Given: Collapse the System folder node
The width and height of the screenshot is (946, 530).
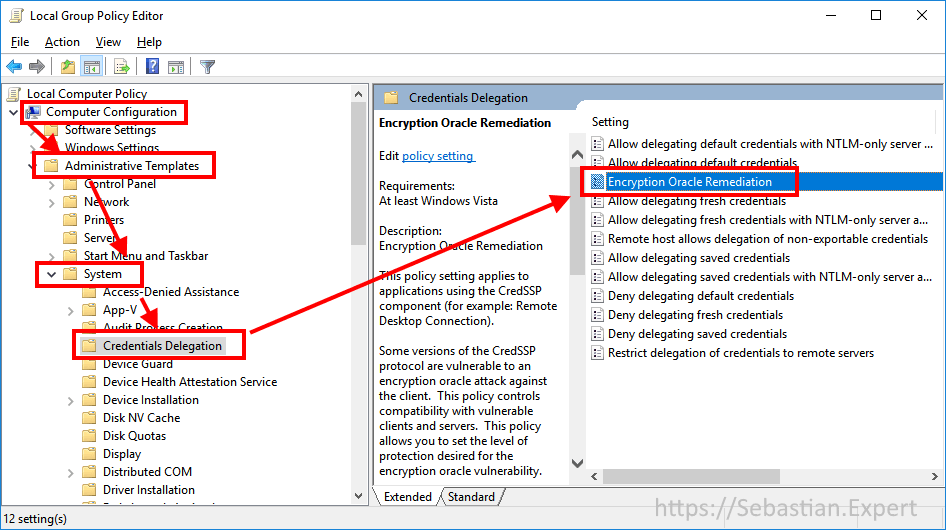Looking at the screenshot, I should pos(51,274).
